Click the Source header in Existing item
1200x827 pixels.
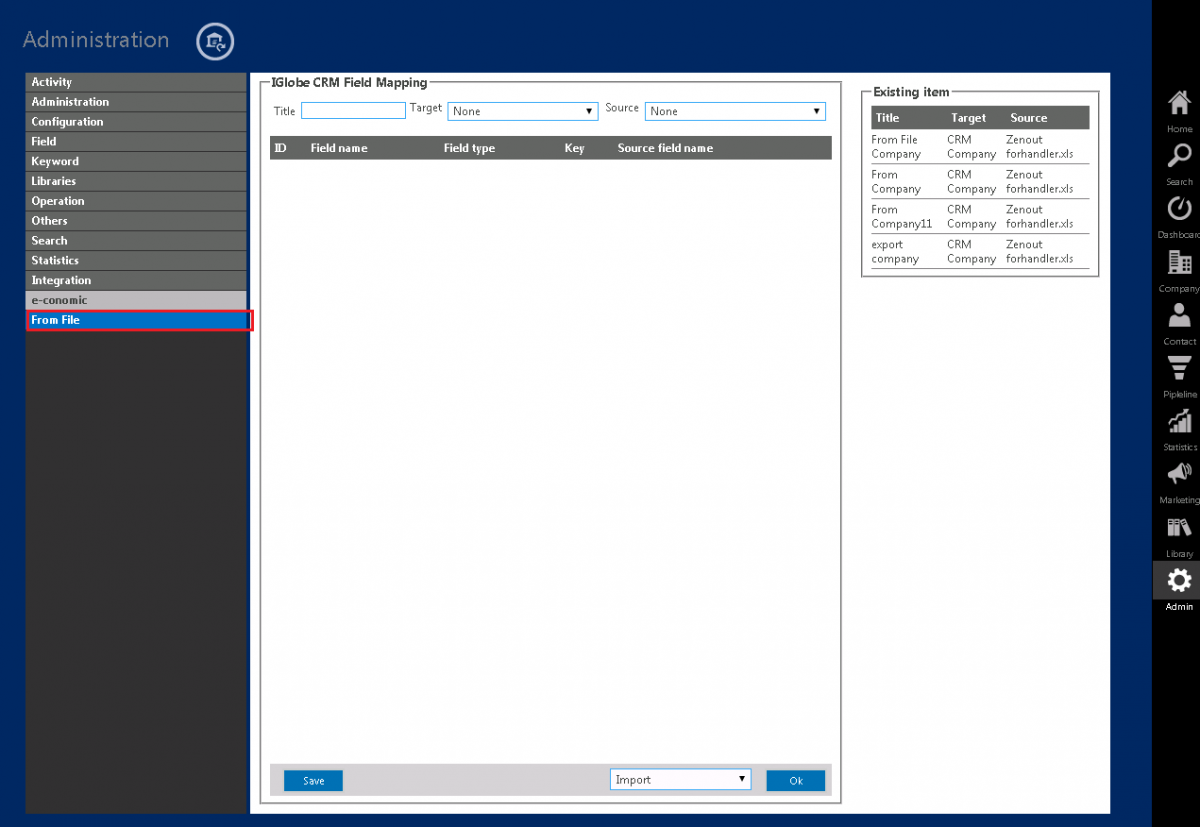[1028, 118]
